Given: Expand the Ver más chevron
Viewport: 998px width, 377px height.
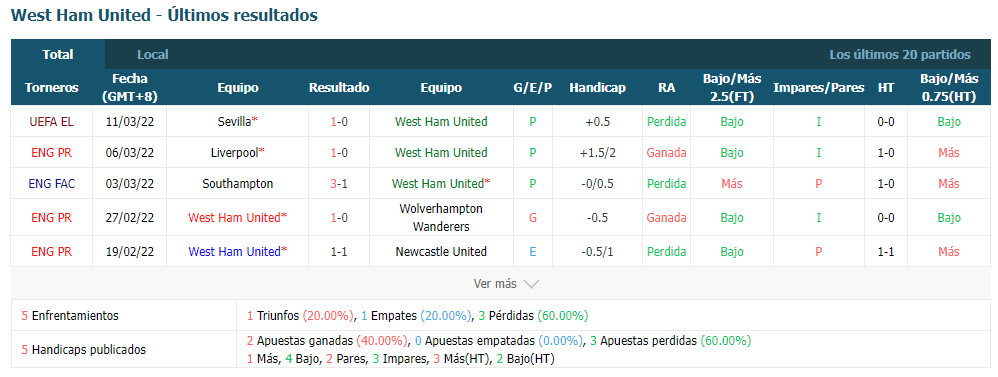Looking at the screenshot, I should click(531, 284).
